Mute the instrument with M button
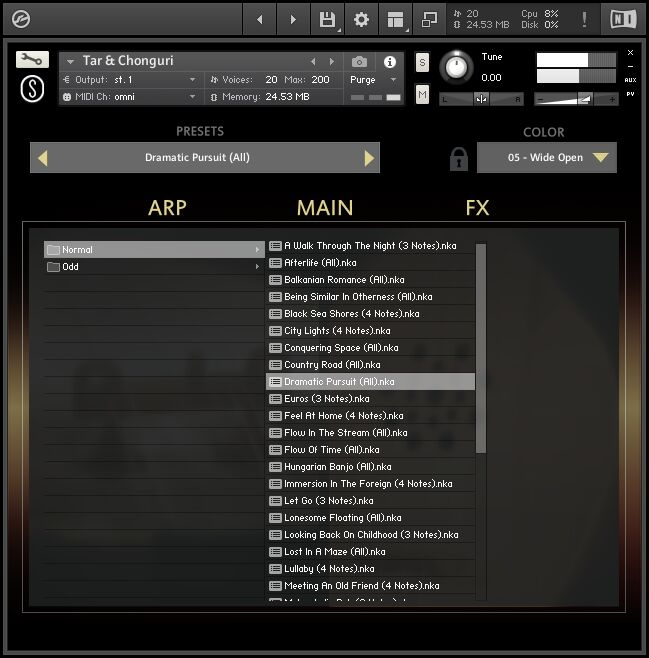Viewport: 649px width, 658px height. pos(422,94)
